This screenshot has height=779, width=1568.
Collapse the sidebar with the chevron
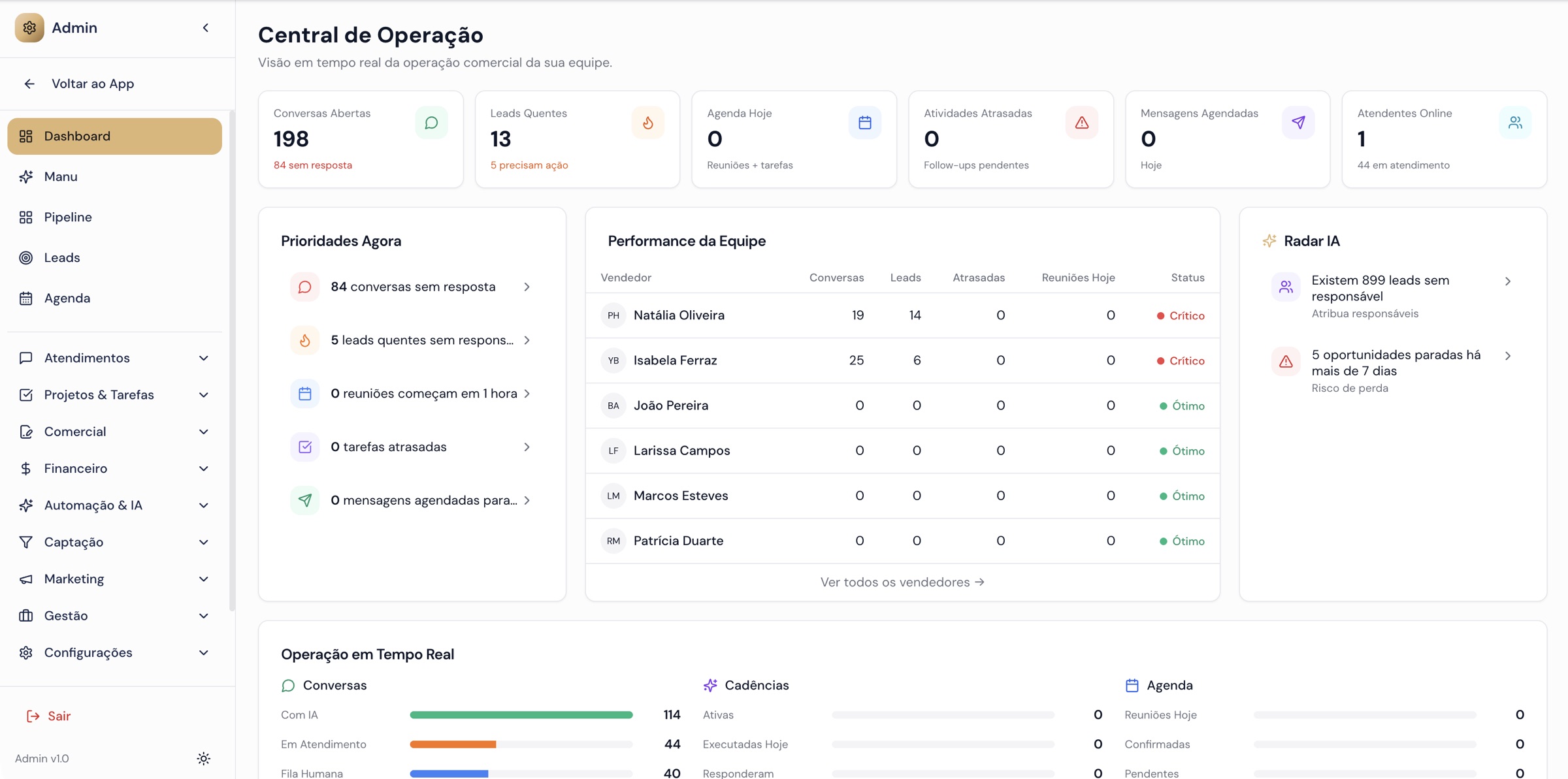pos(206,27)
